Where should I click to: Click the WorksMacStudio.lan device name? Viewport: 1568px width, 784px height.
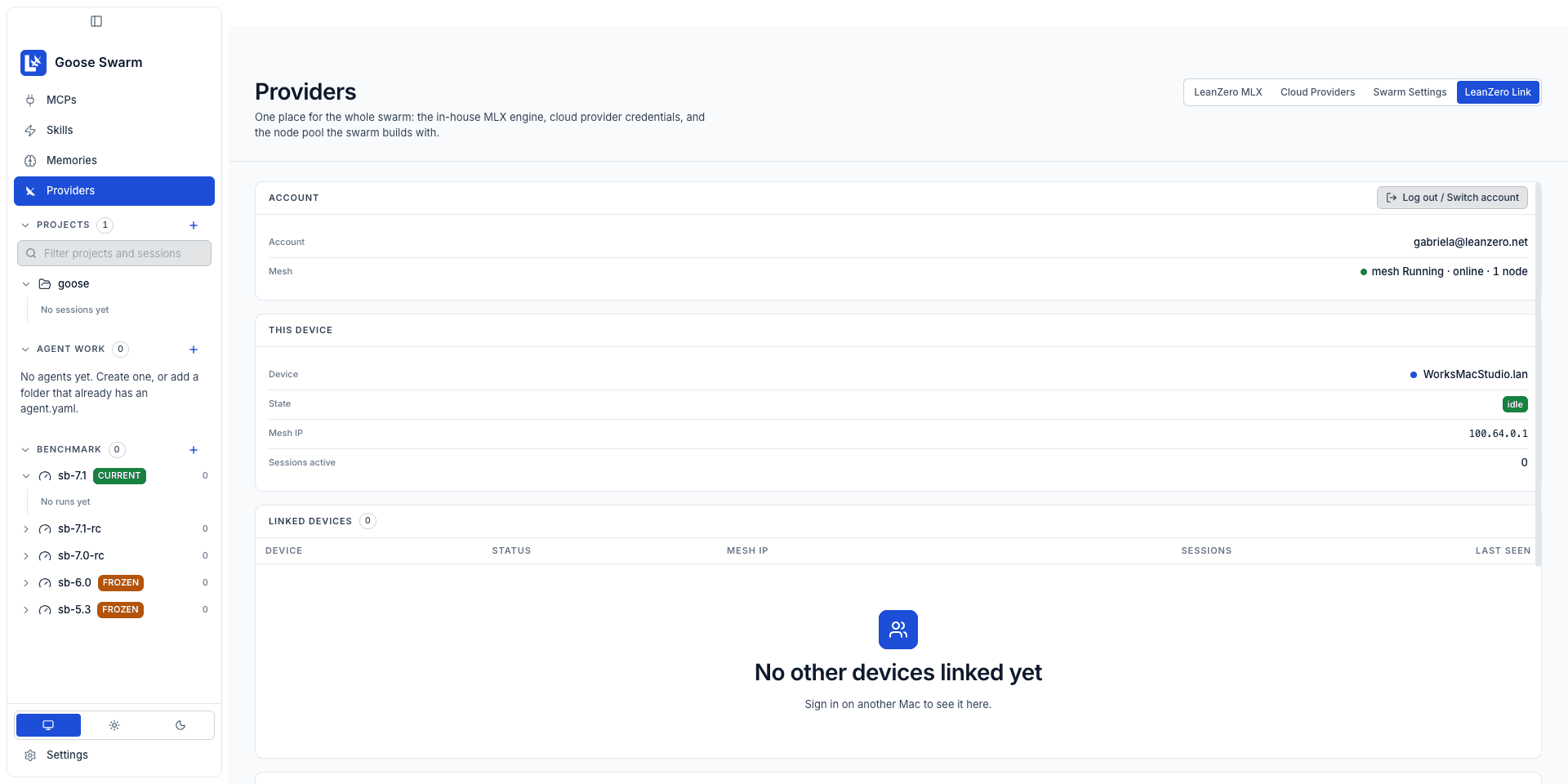coord(1475,374)
